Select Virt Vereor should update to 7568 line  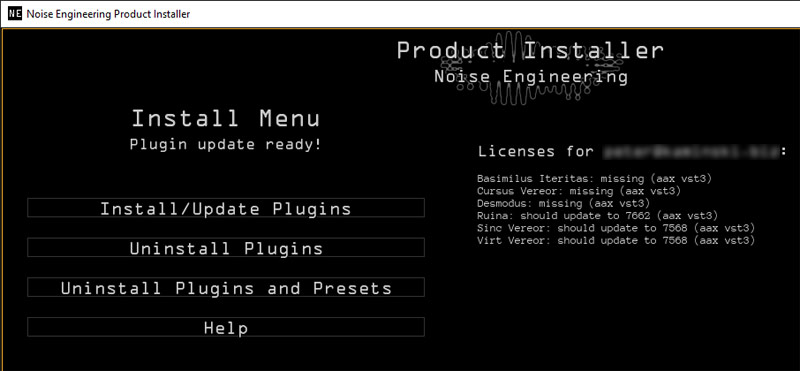tap(615, 240)
